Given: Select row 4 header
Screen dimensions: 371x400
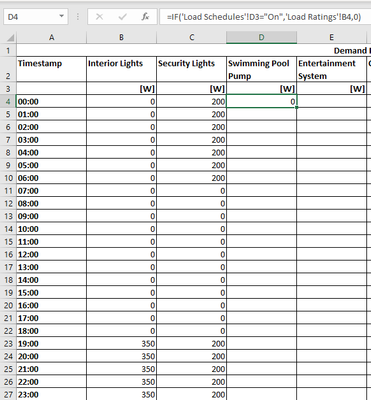Looking at the screenshot, I should pos(8,101).
